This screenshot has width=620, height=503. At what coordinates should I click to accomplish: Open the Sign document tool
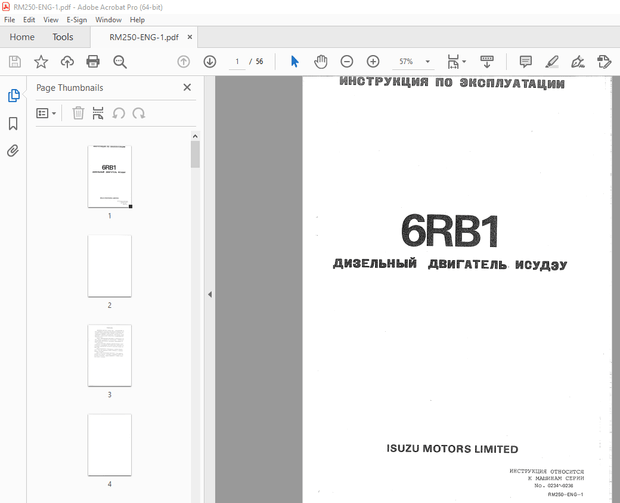tap(578, 62)
